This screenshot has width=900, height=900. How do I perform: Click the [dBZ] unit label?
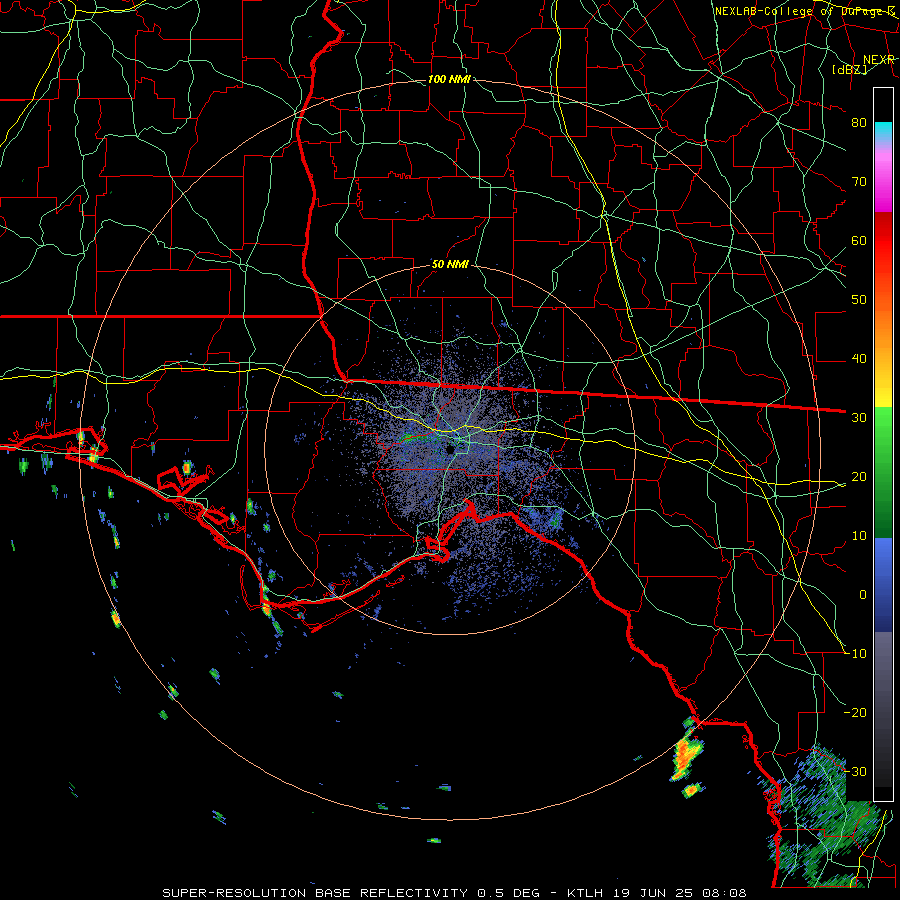pos(849,69)
